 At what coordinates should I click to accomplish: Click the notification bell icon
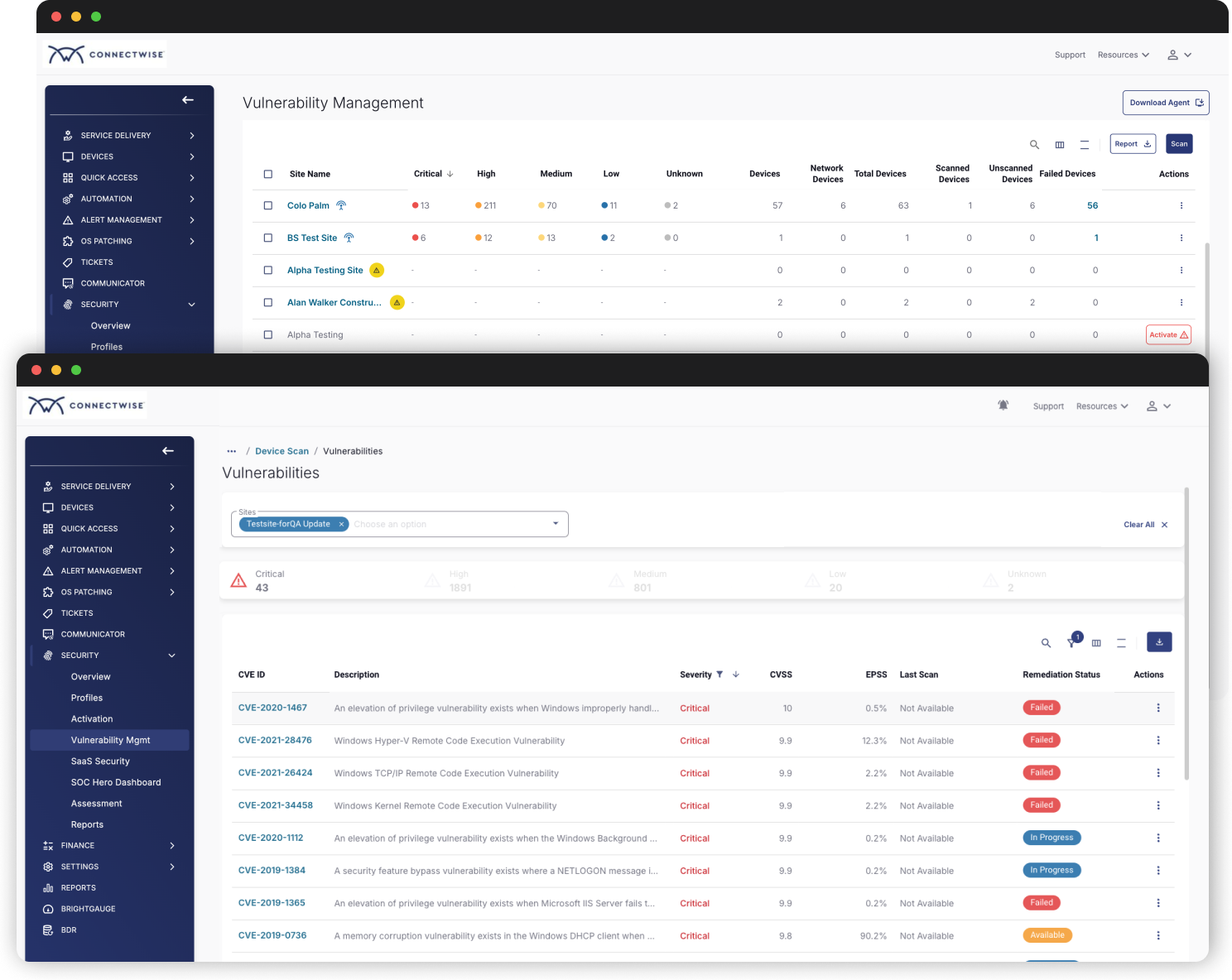point(1003,406)
